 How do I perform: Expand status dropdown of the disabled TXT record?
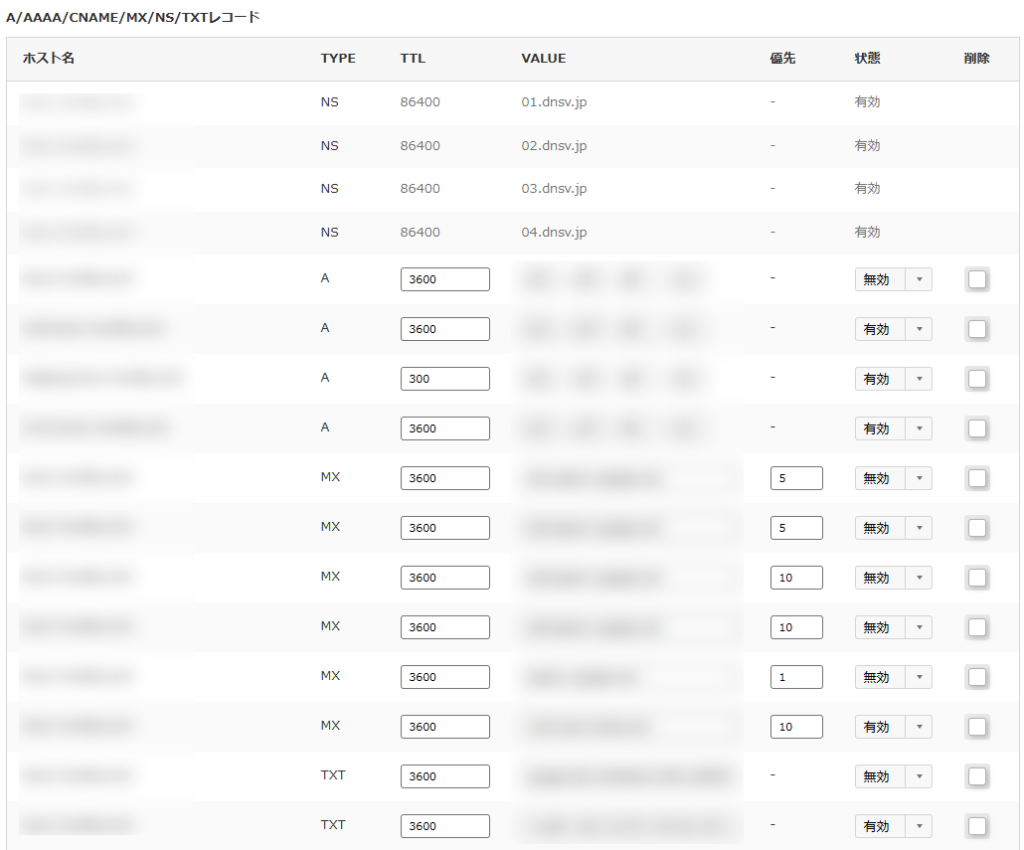[x=893, y=777]
